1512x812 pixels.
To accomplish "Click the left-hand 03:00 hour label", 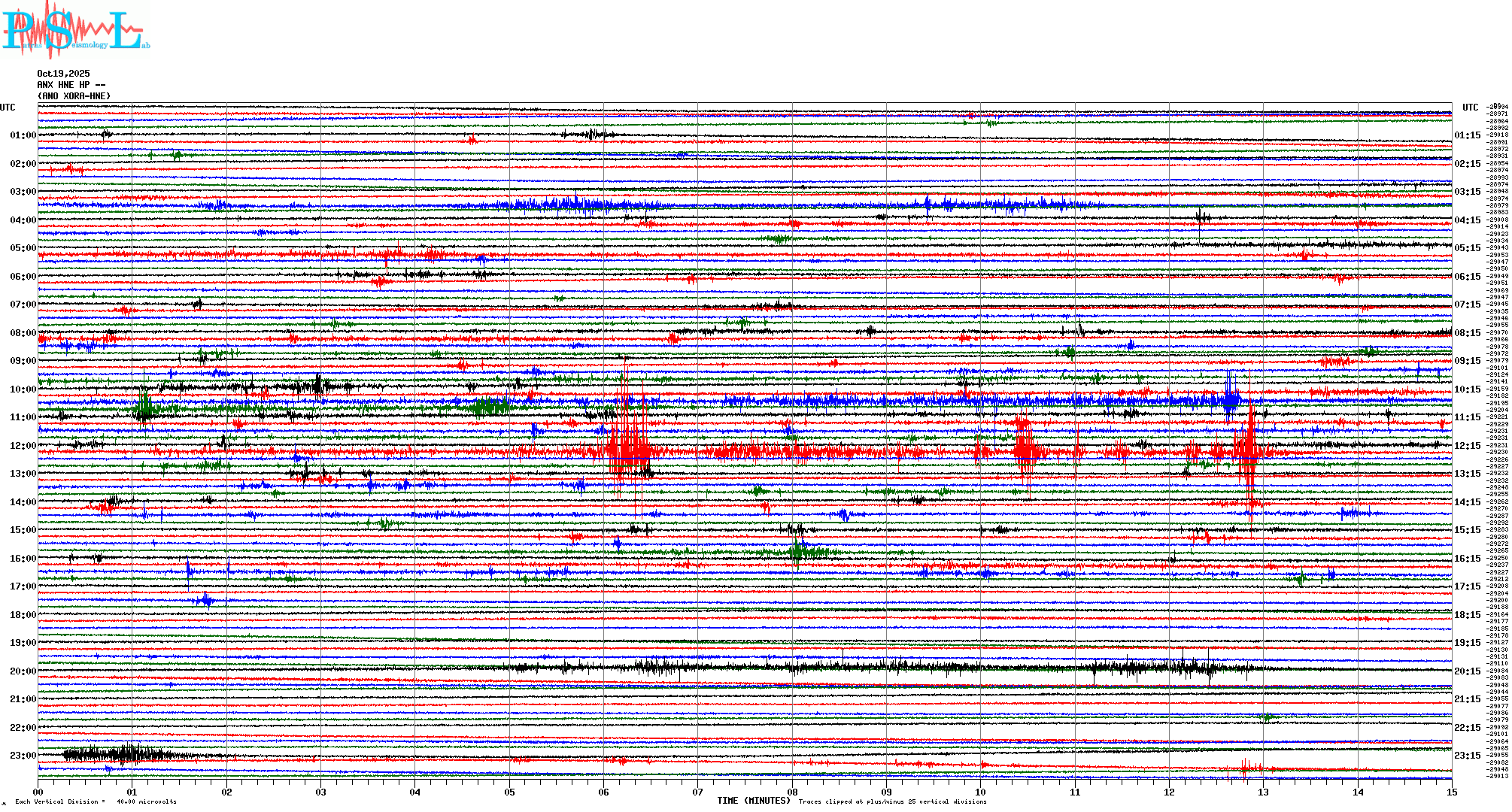I will tap(23, 192).
